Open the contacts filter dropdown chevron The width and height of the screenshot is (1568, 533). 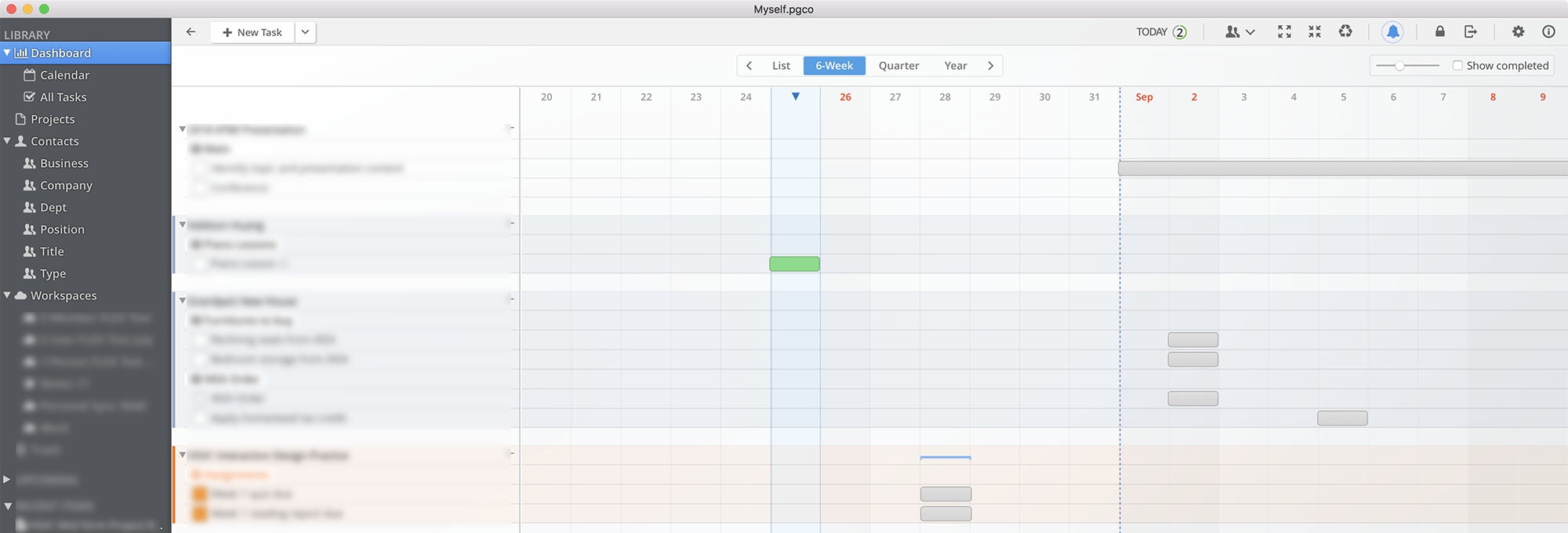[x=1250, y=32]
